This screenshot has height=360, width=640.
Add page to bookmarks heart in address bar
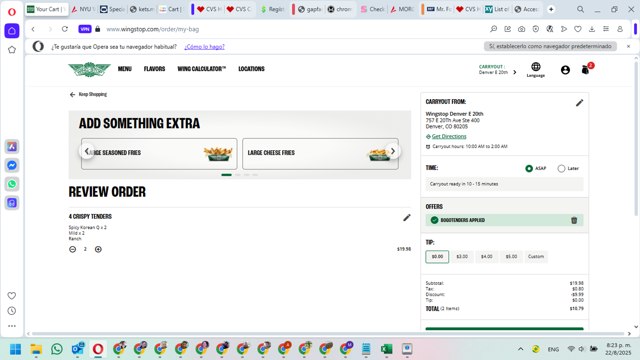point(578,29)
